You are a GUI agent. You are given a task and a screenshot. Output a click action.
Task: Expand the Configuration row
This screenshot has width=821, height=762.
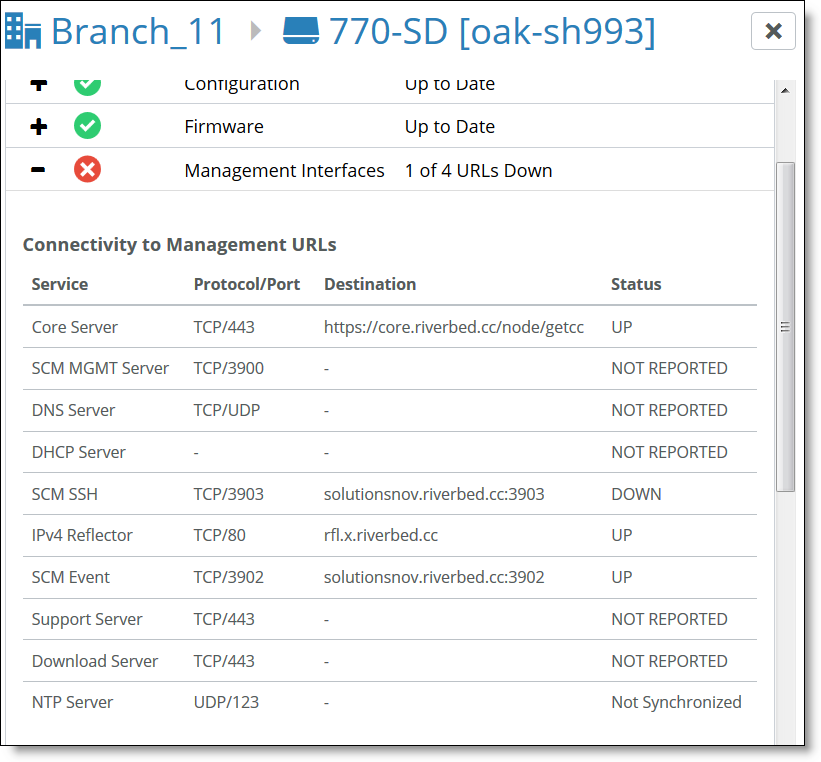[x=39, y=84]
